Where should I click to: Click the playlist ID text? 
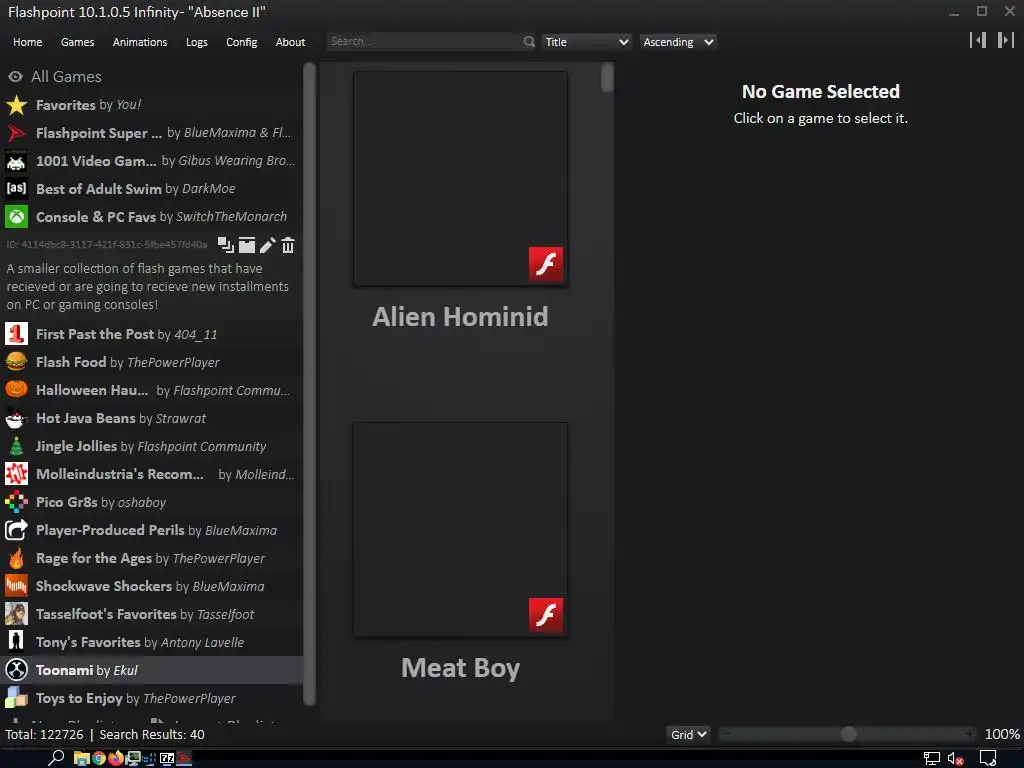[x=106, y=245]
